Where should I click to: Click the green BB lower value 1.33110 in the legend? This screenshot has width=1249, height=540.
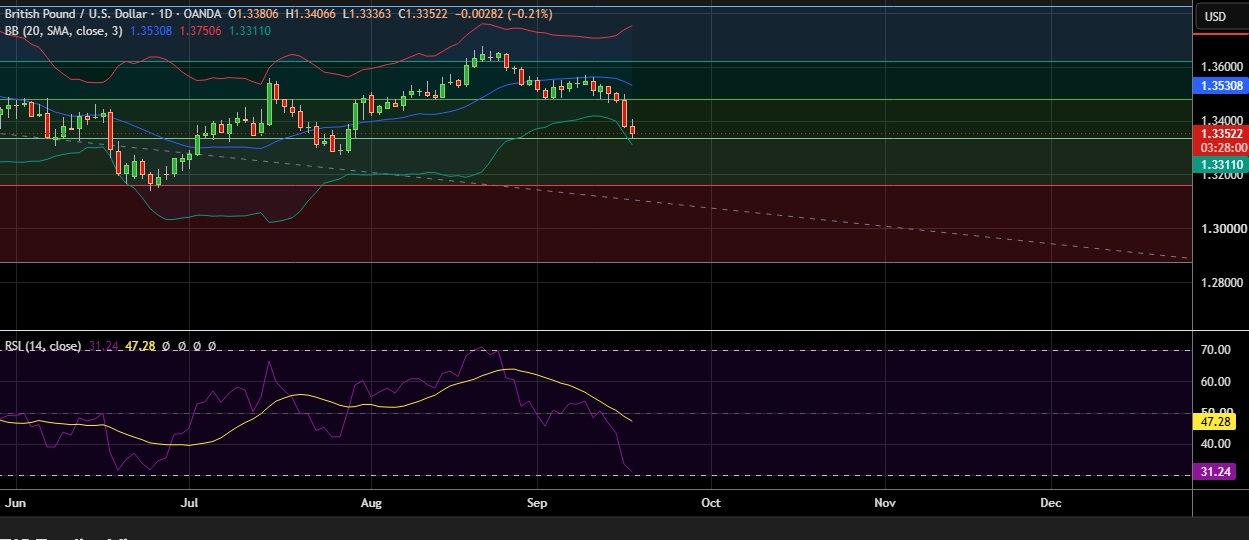pyautogui.click(x=251, y=31)
